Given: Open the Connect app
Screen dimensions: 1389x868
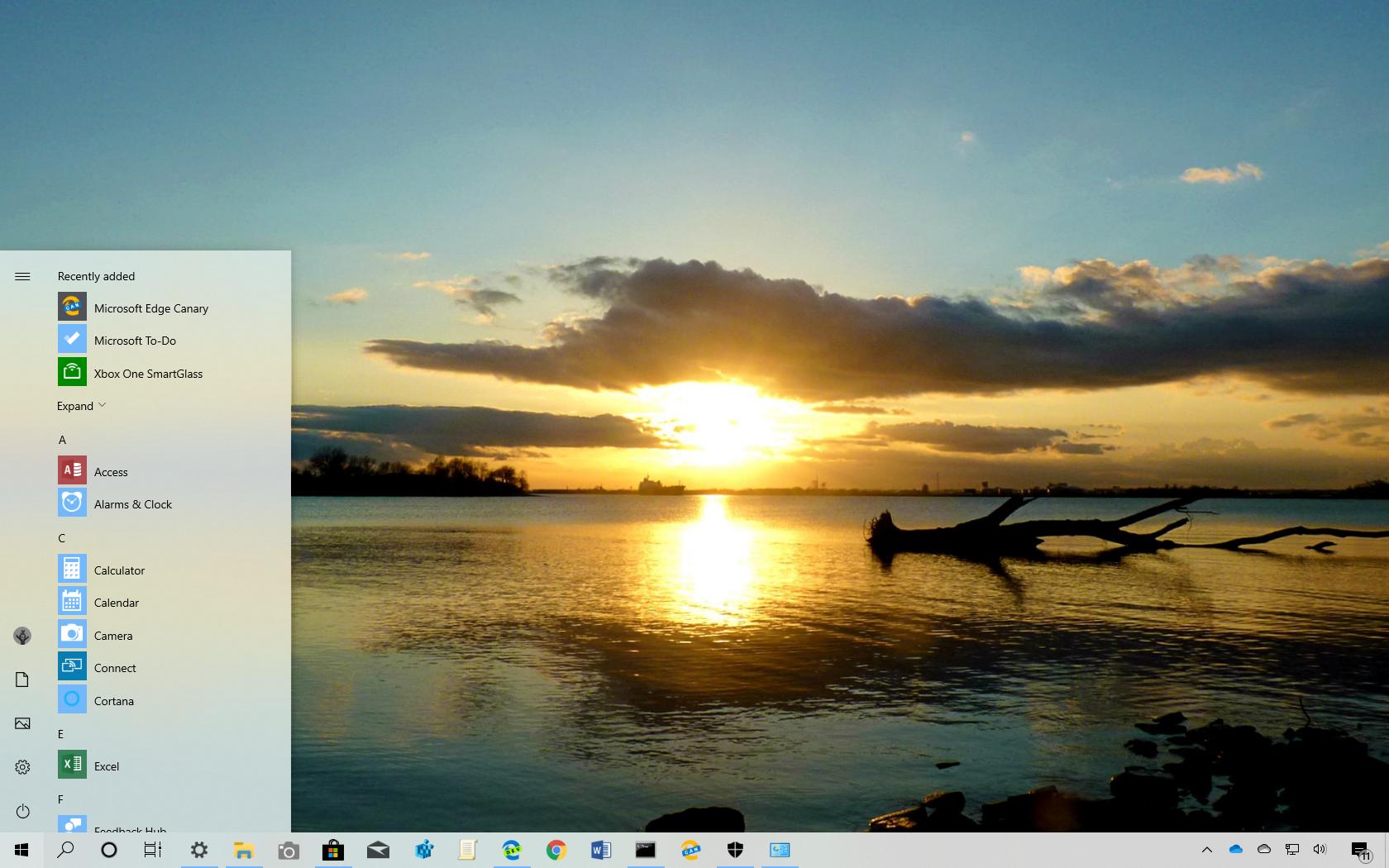Looking at the screenshot, I should (x=115, y=667).
